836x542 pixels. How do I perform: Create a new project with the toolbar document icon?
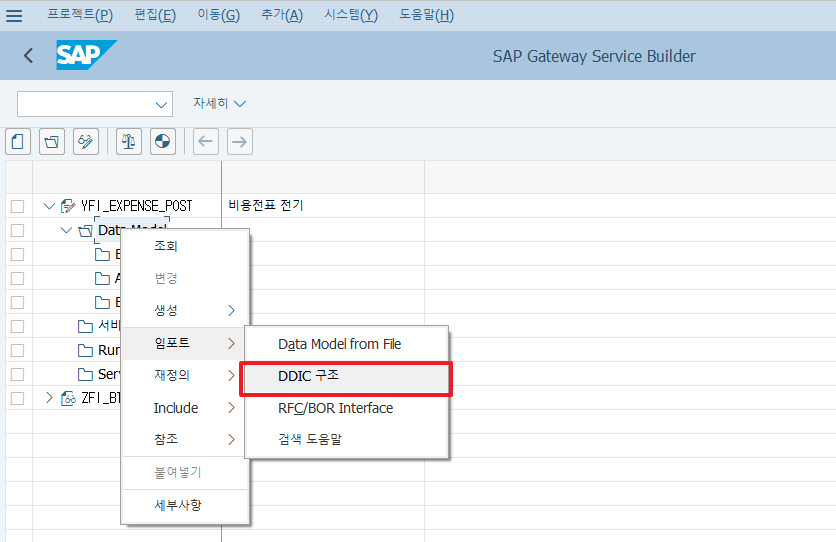[18, 142]
